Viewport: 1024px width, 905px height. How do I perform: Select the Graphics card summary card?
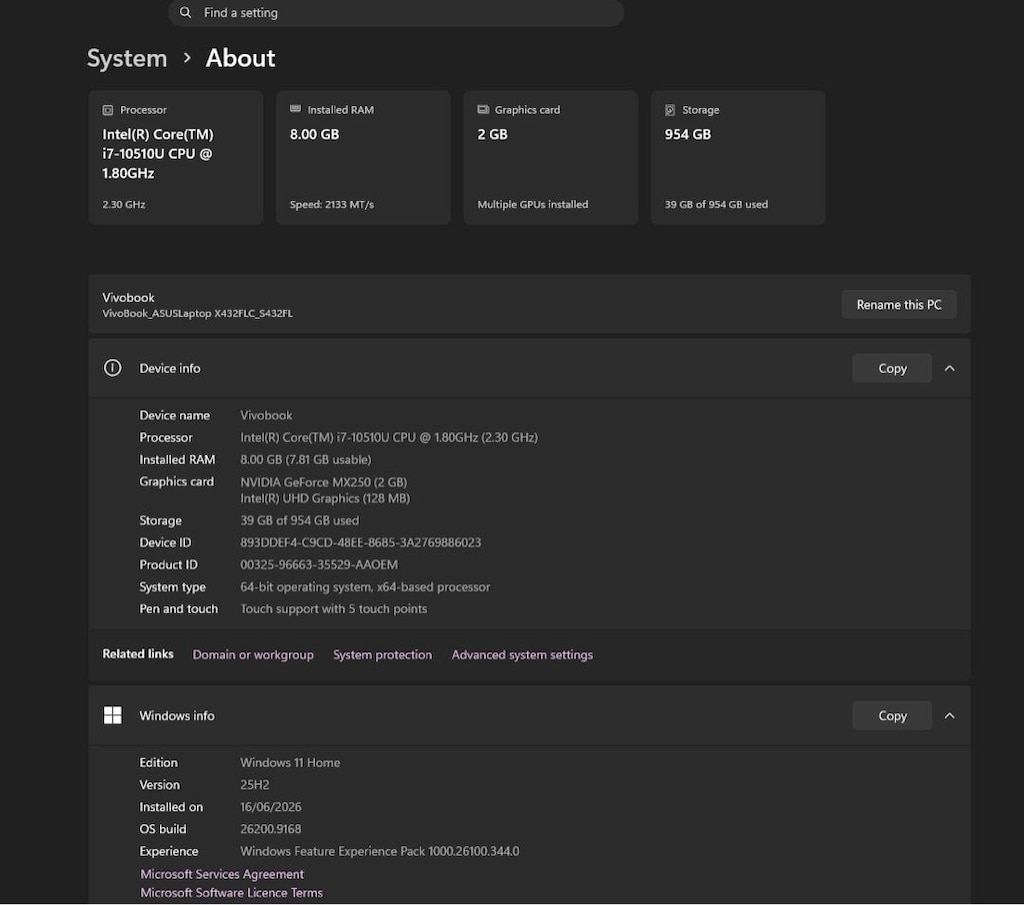point(551,157)
